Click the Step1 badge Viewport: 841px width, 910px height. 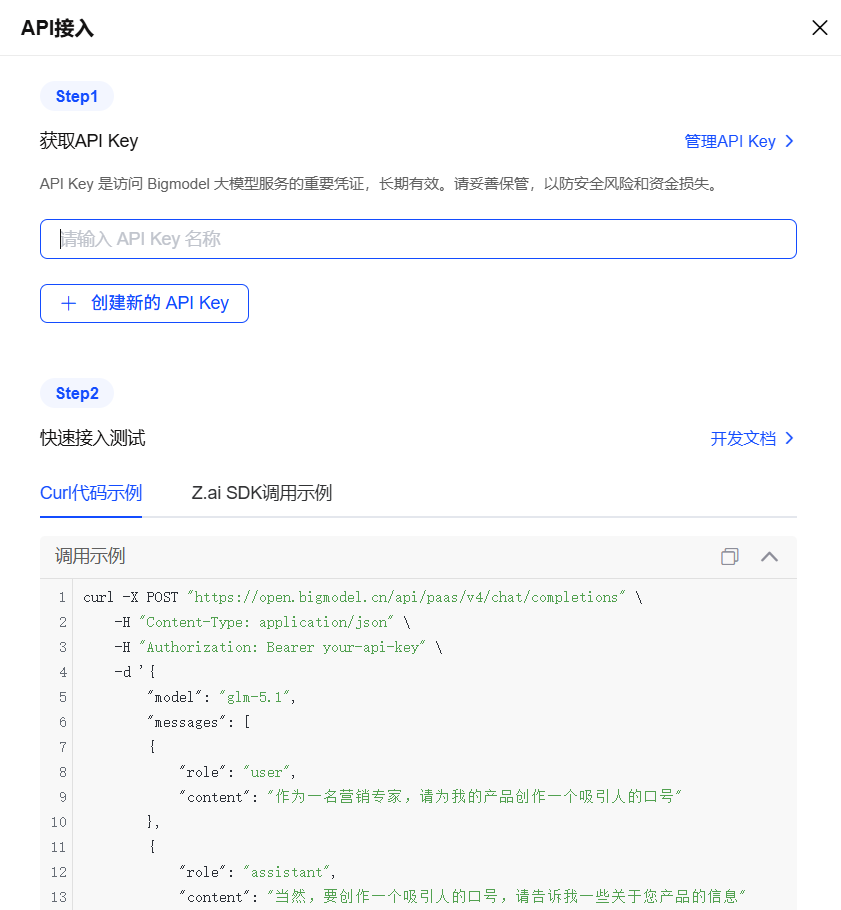(77, 96)
